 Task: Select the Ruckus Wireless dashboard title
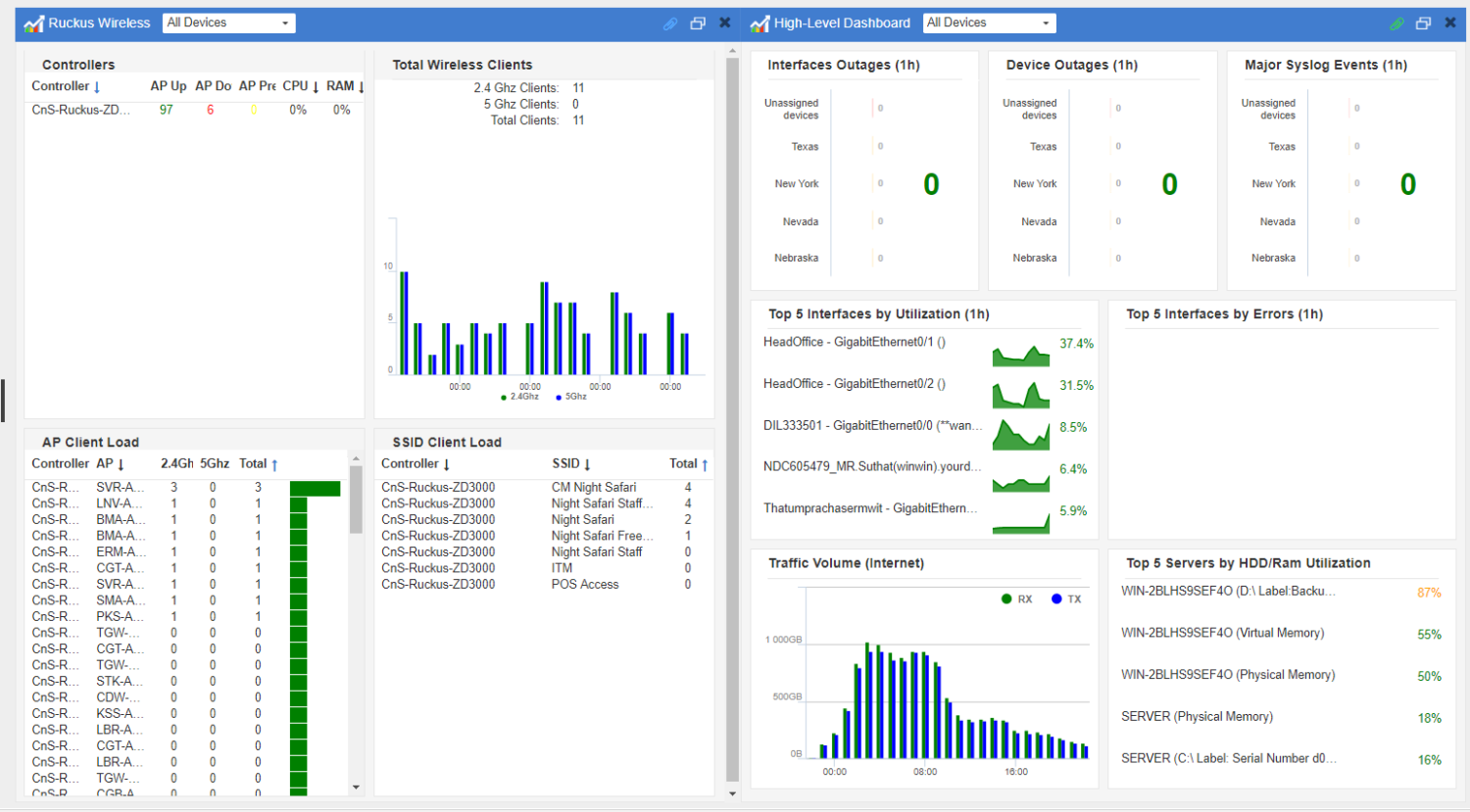pos(98,22)
